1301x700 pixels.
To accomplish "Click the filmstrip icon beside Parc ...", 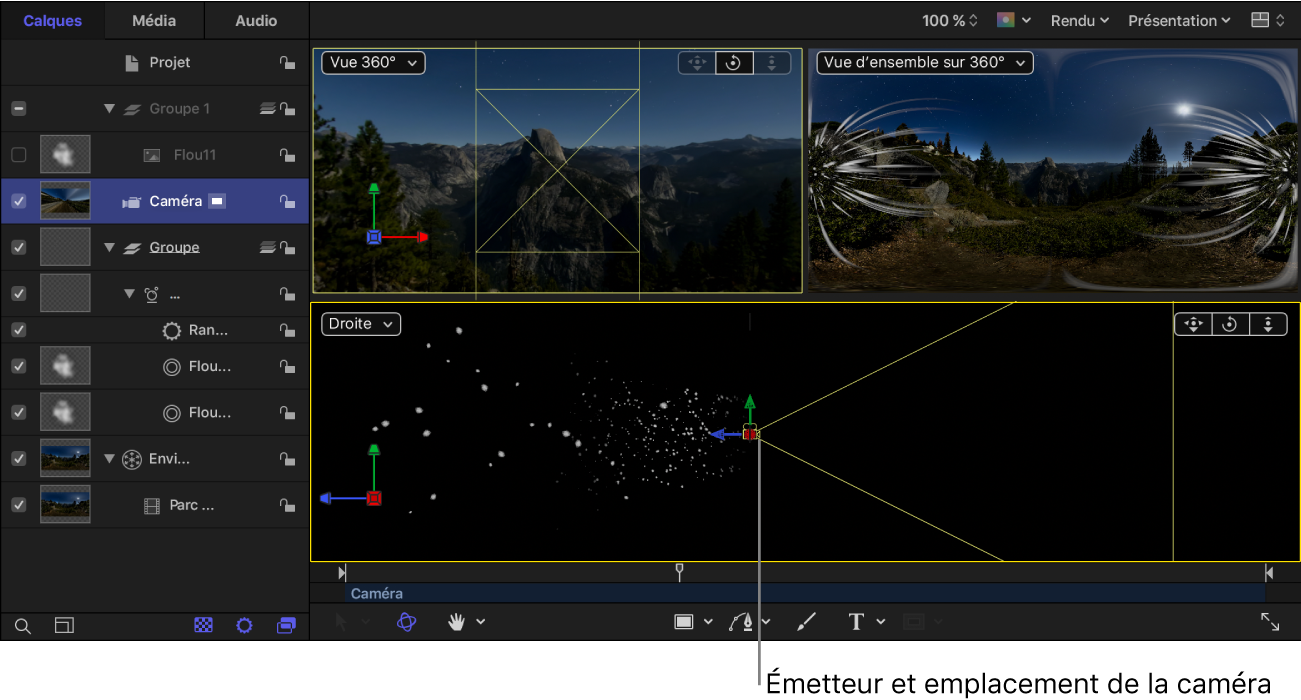I will coord(151,505).
